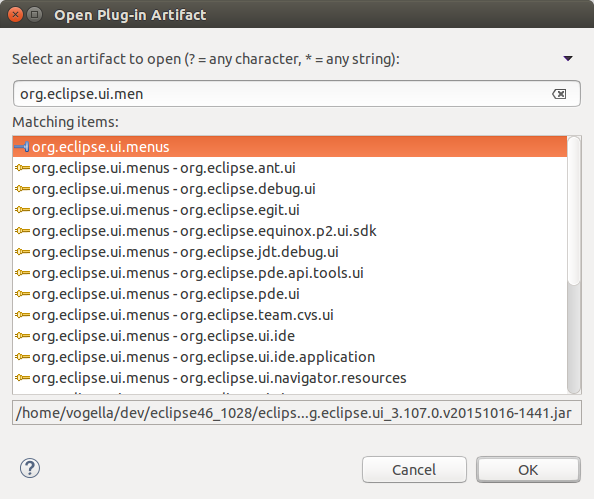The height and width of the screenshot is (499, 594).
Task: Click the extension icon for org.eclipse.pde.ui
Action: (22, 294)
